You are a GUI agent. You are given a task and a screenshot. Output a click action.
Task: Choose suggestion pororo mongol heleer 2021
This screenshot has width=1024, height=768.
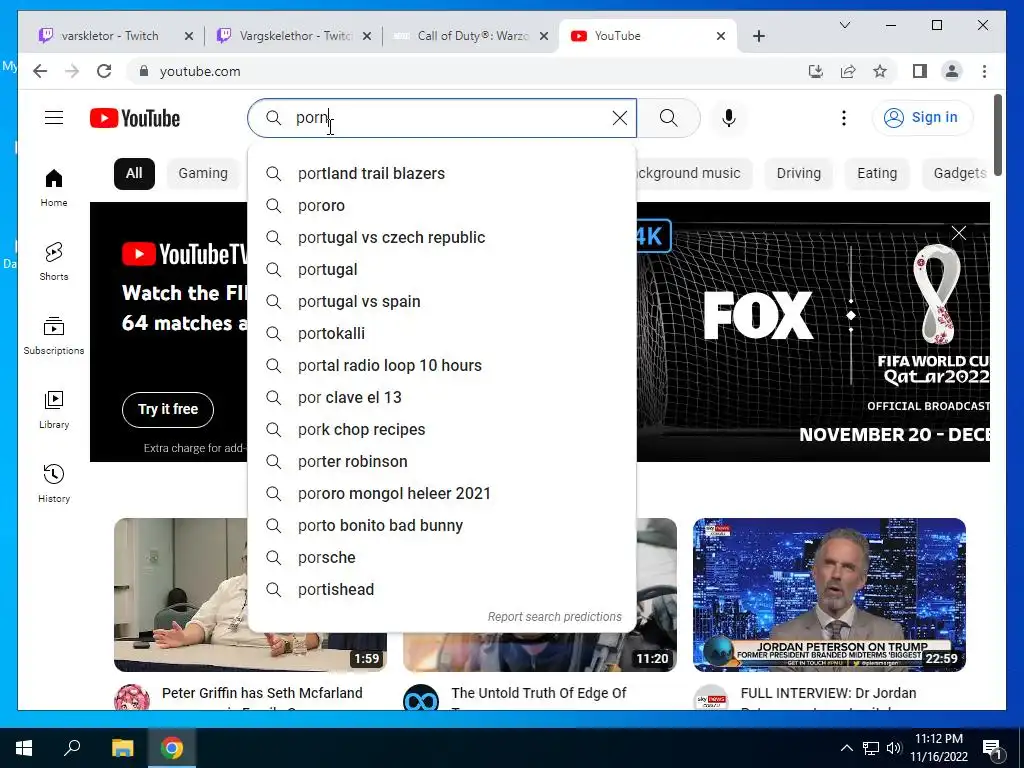(x=442, y=493)
